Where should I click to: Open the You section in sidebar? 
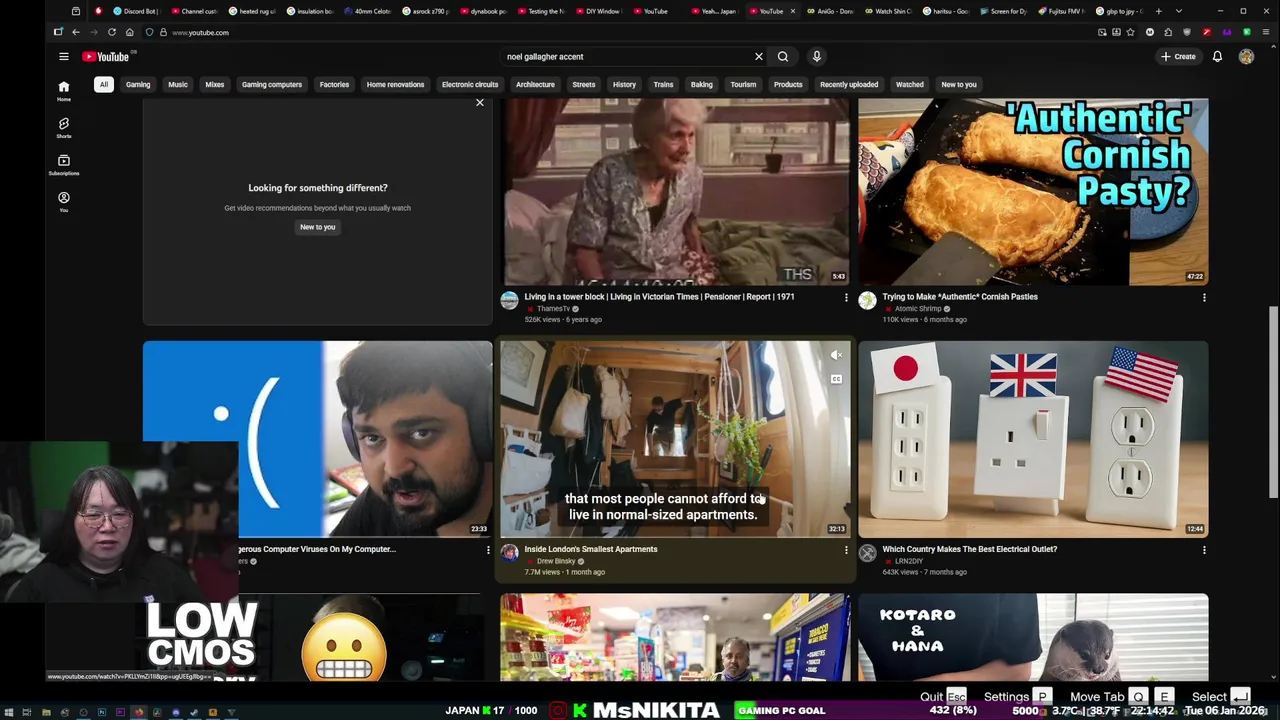(63, 202)
